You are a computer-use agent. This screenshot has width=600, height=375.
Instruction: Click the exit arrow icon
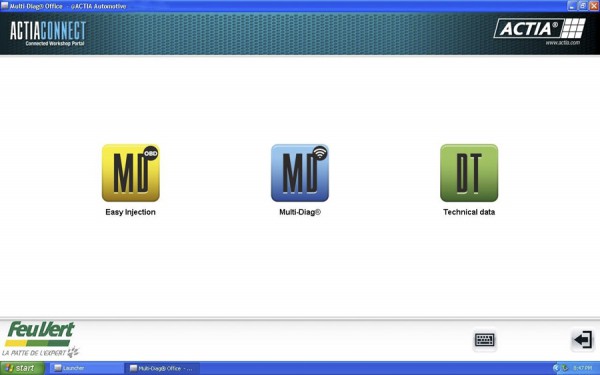(x=583, y=340)
